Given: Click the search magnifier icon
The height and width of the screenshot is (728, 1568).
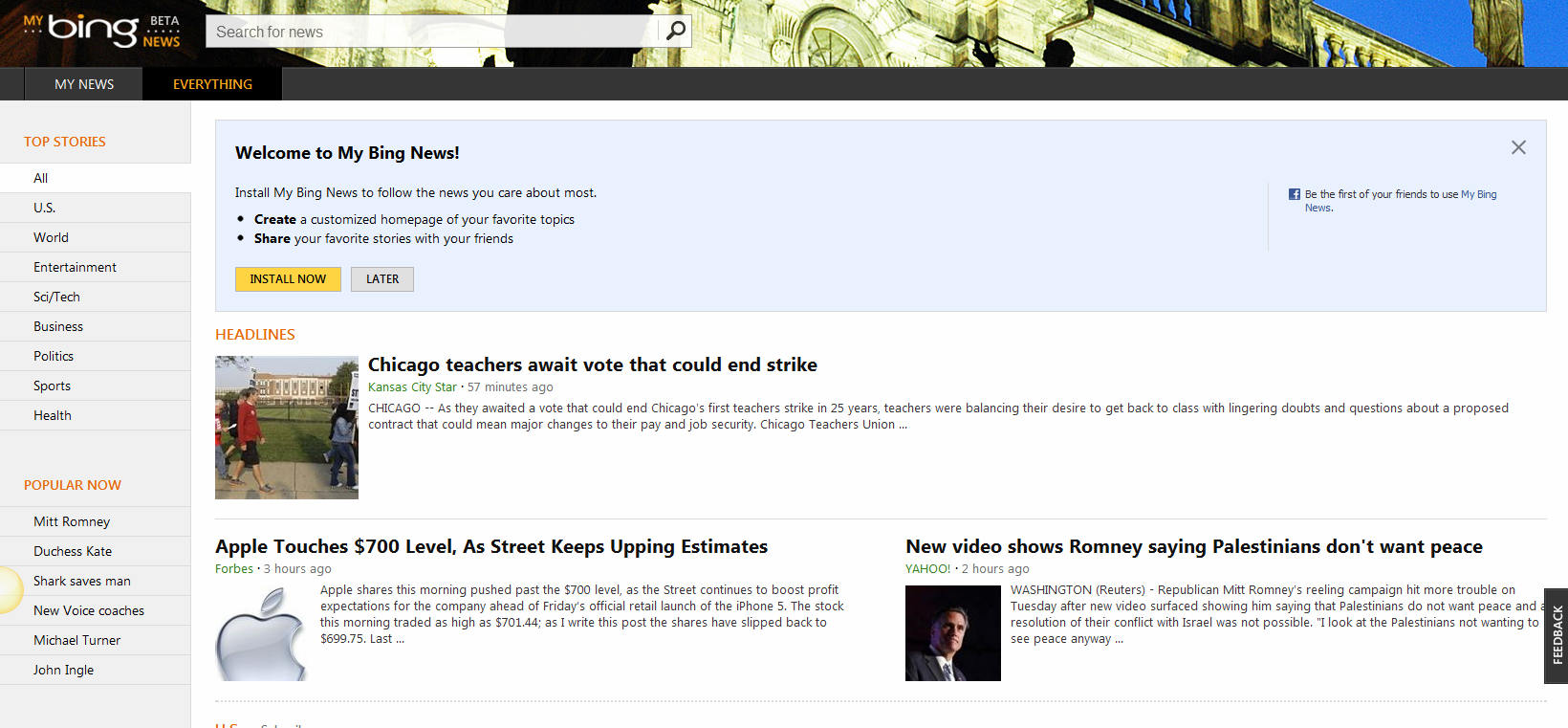Looking at the screenshot, I should [675, 31].
